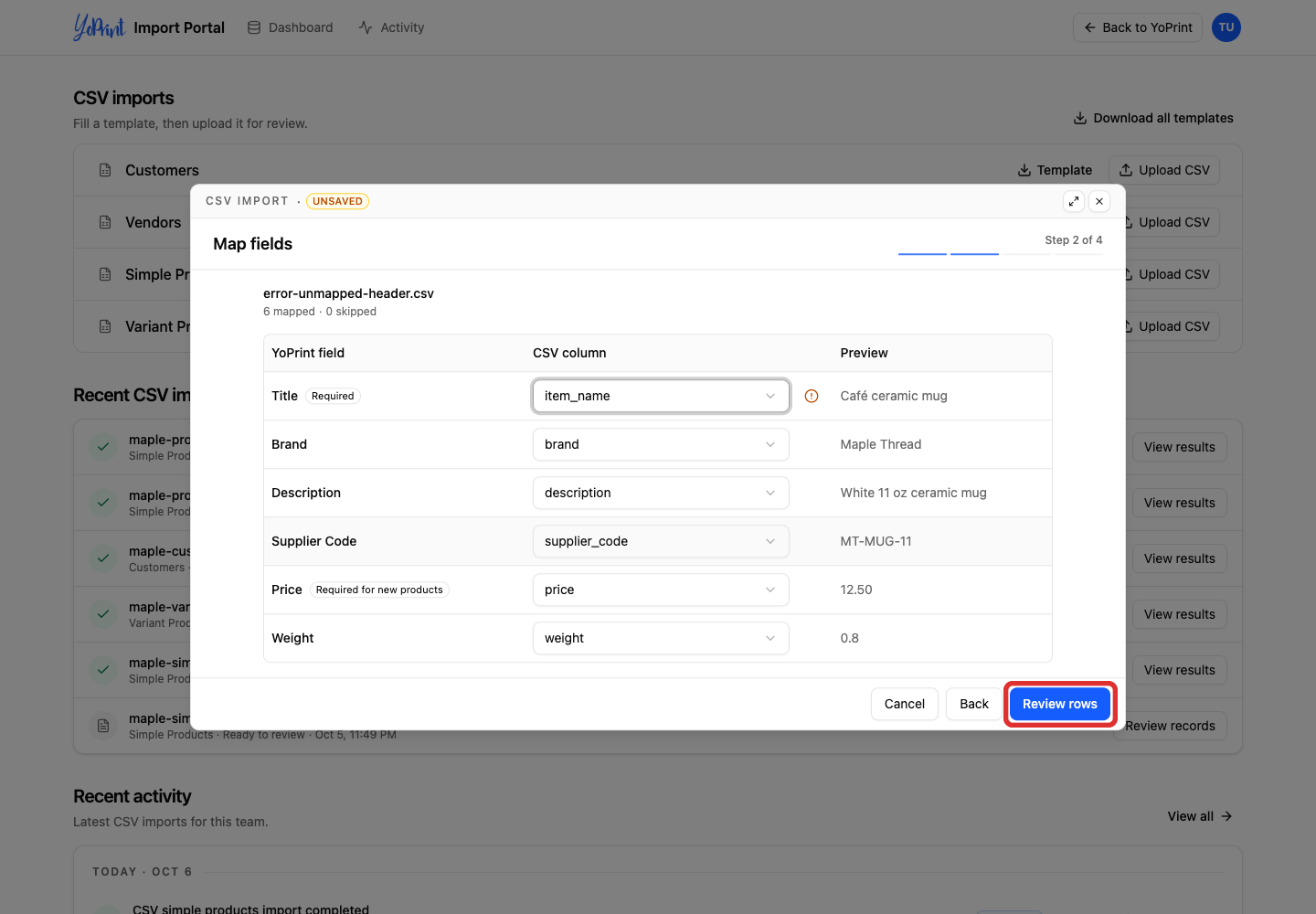
Task: Click View results for fourth recent import
Action: coord(1180,614)
